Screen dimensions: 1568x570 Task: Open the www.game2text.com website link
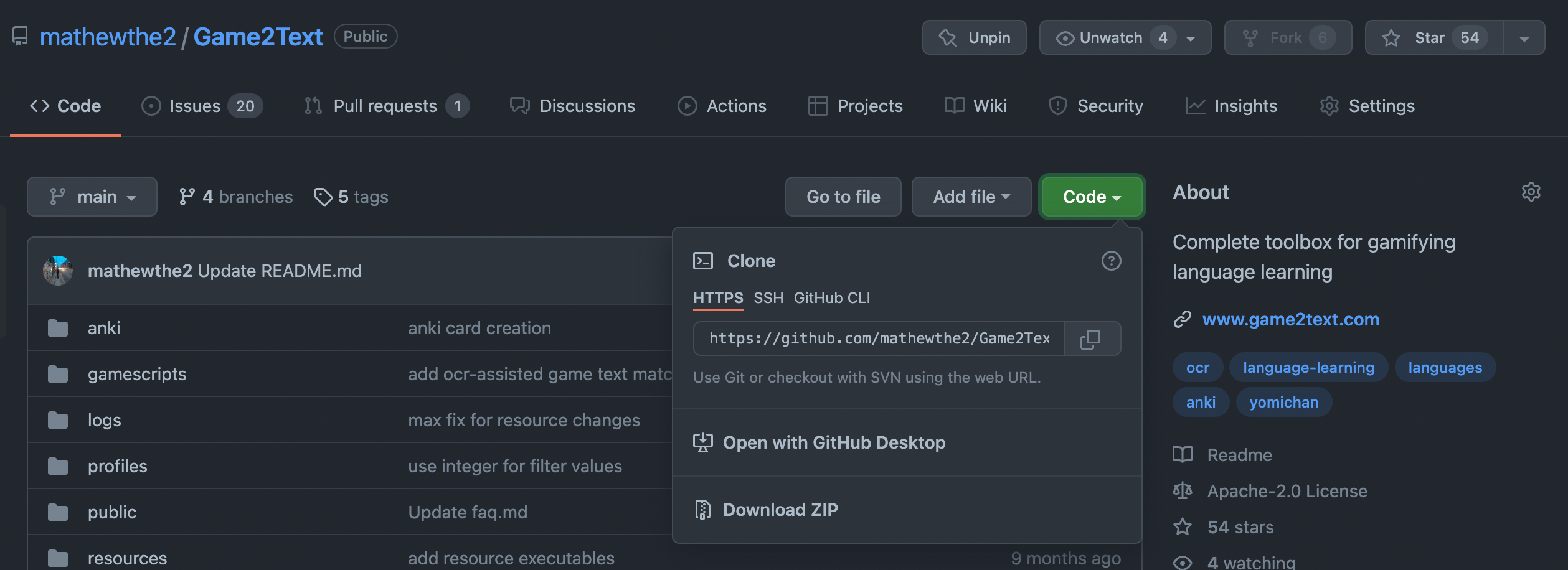click(x=1290, y=319)
